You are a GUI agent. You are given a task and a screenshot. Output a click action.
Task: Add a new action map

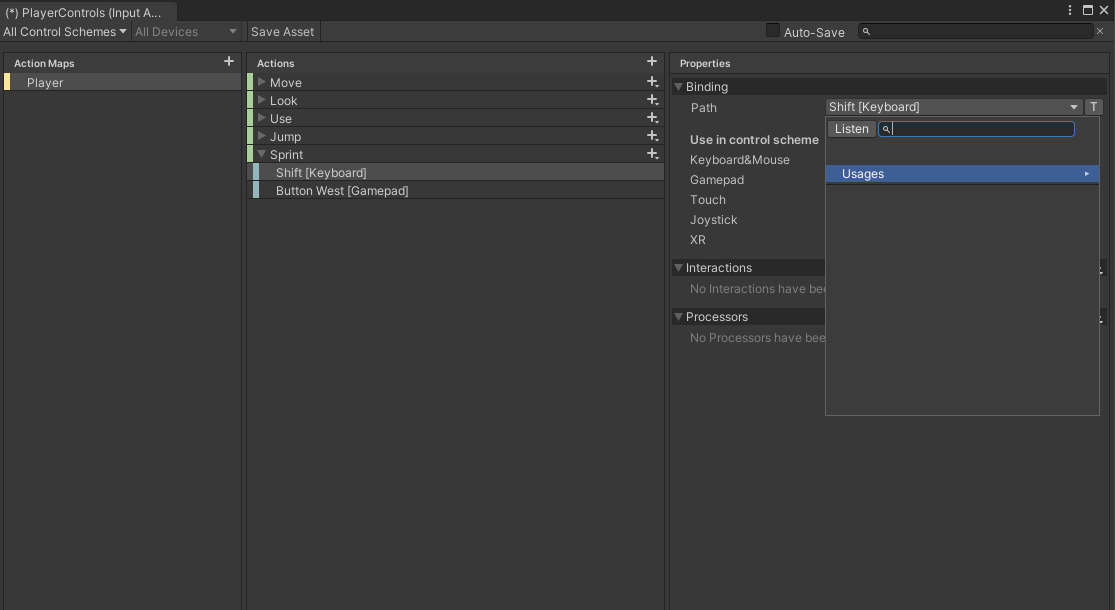[229, 62]
